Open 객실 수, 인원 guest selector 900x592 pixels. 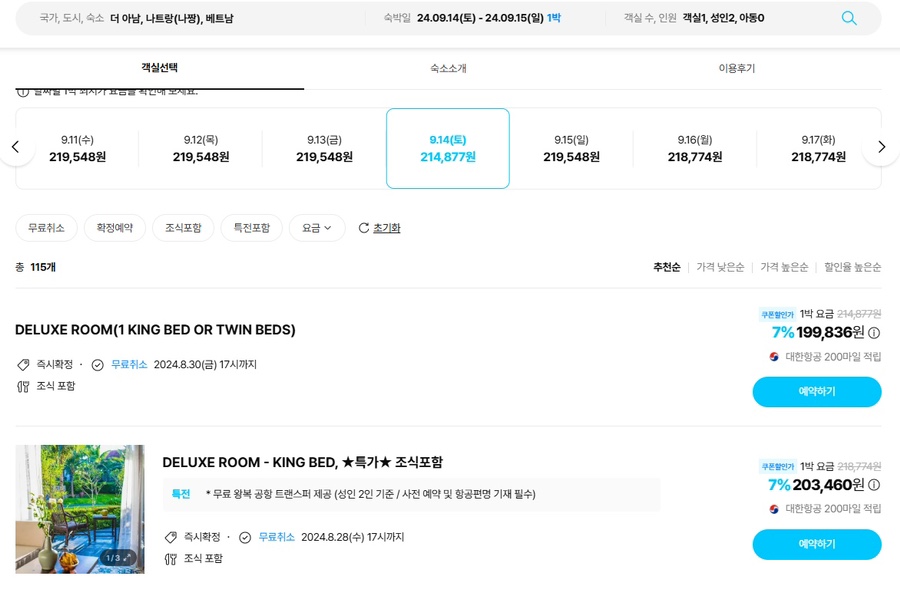pos(694,18)
